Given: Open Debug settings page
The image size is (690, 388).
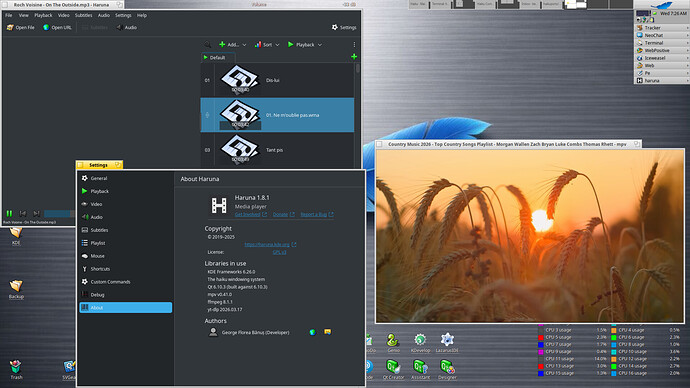Looking at the screenshot, I should [x=125, y=295].
